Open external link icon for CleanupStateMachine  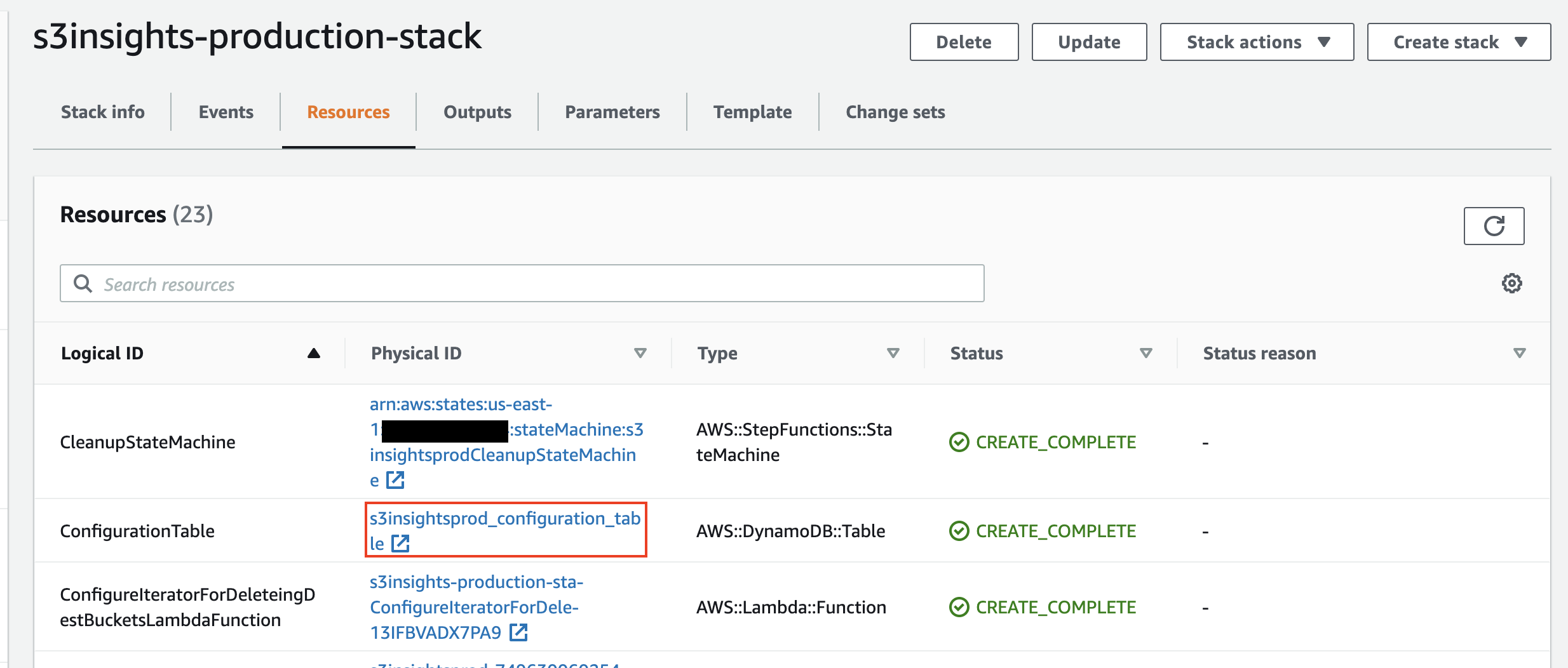395,480
